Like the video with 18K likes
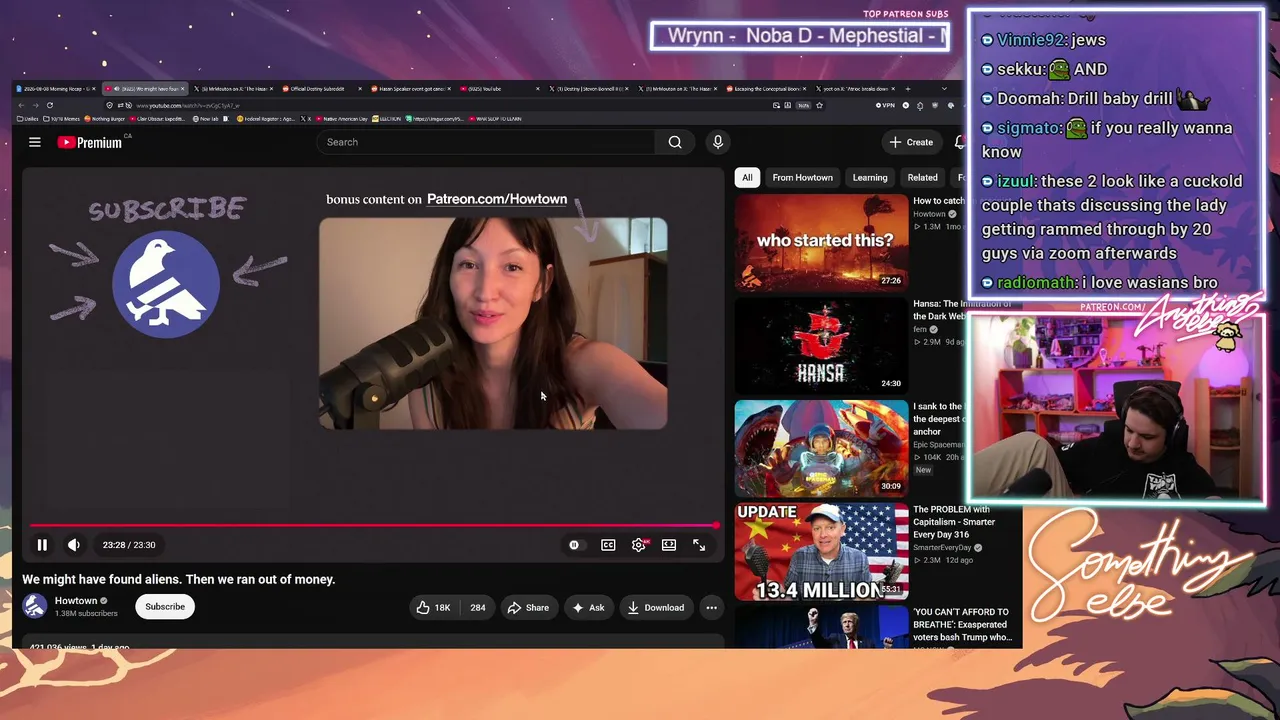Screen dimensions: 1280x720 tap(434, 607)
